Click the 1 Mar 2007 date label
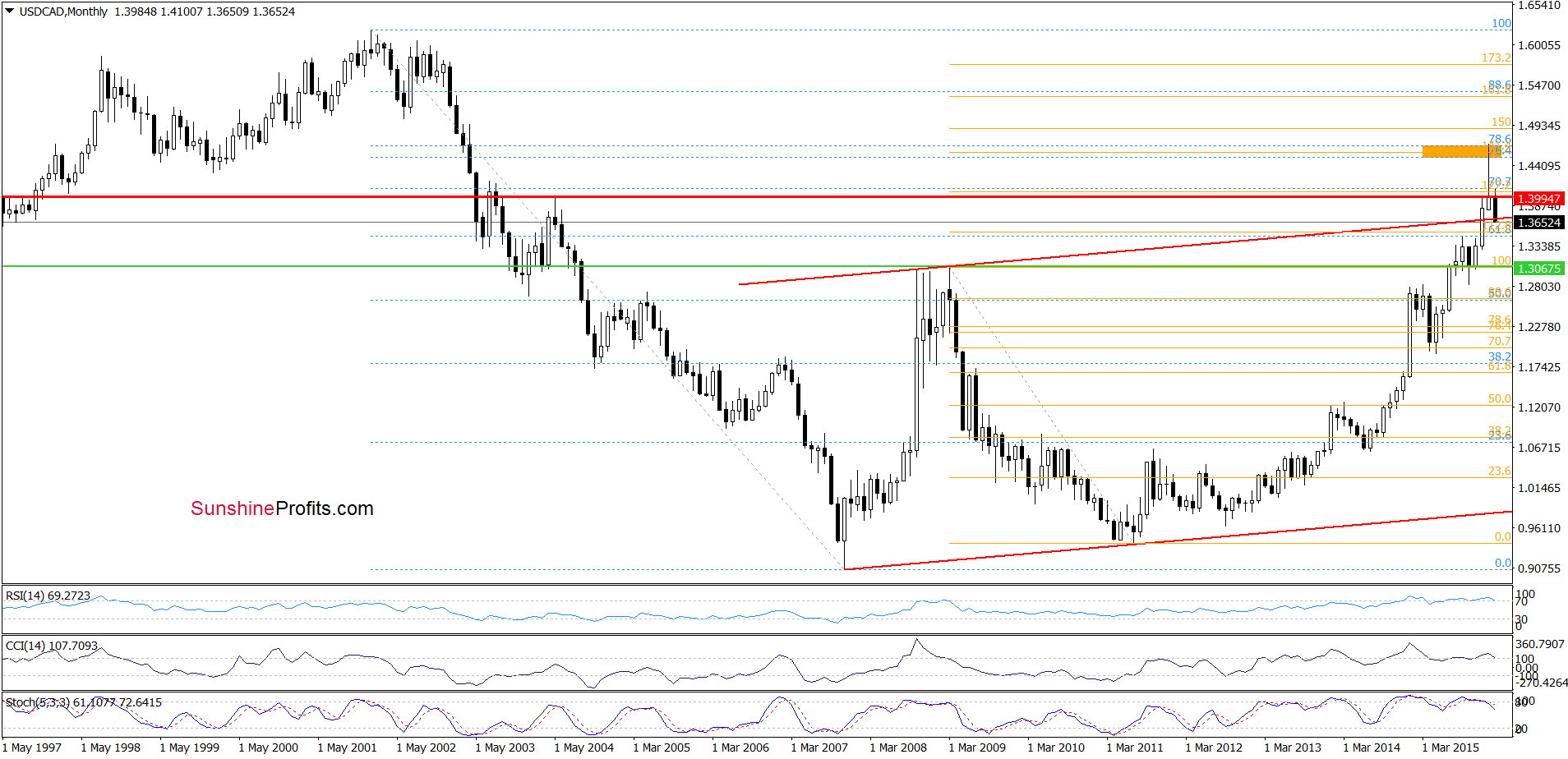 tap(819, 747)
